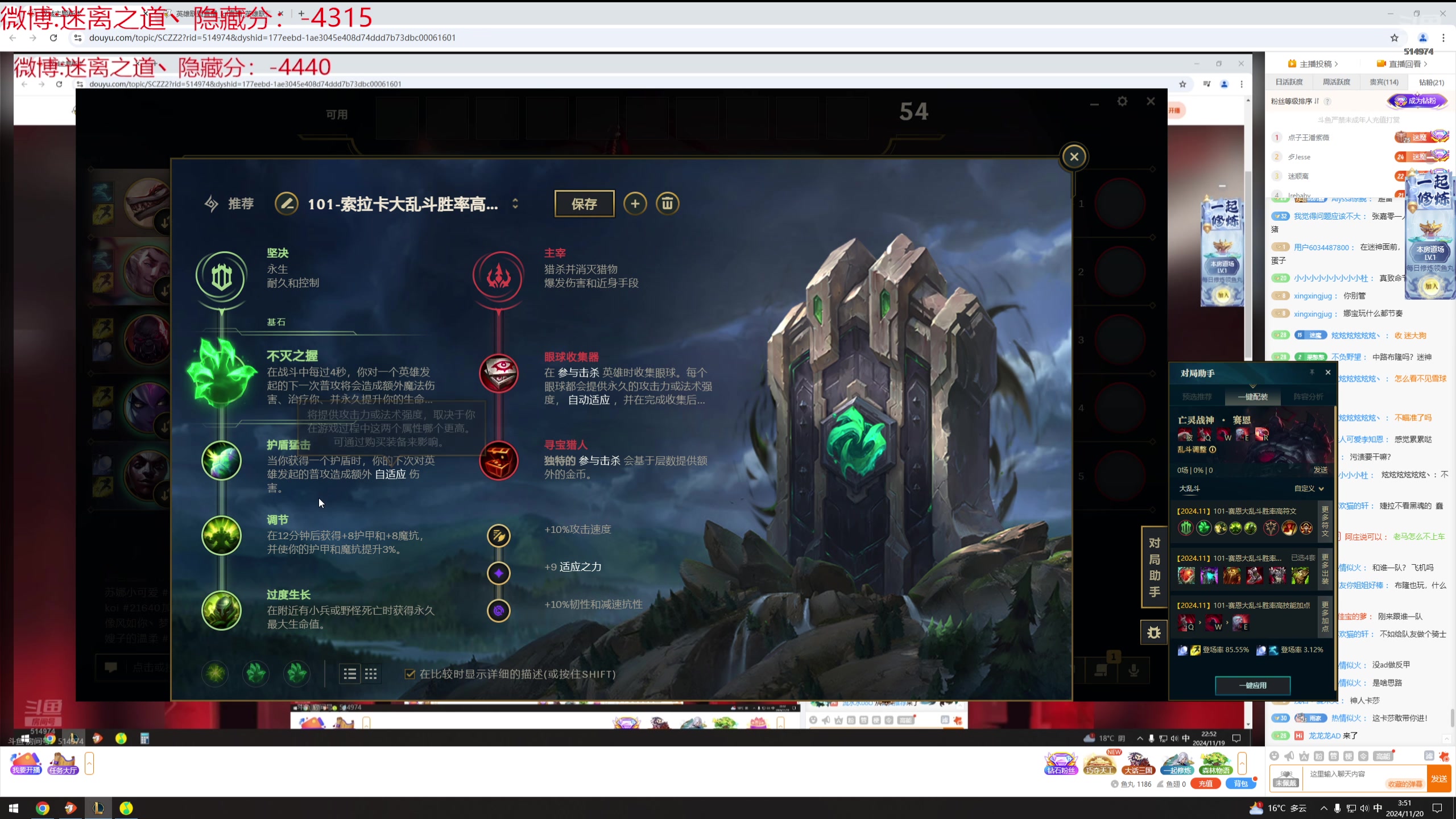Screen dimensions: 1456x819
Task: Choose the 过度生长 Overgrowth rune
Action: click(x=222, y=610)
